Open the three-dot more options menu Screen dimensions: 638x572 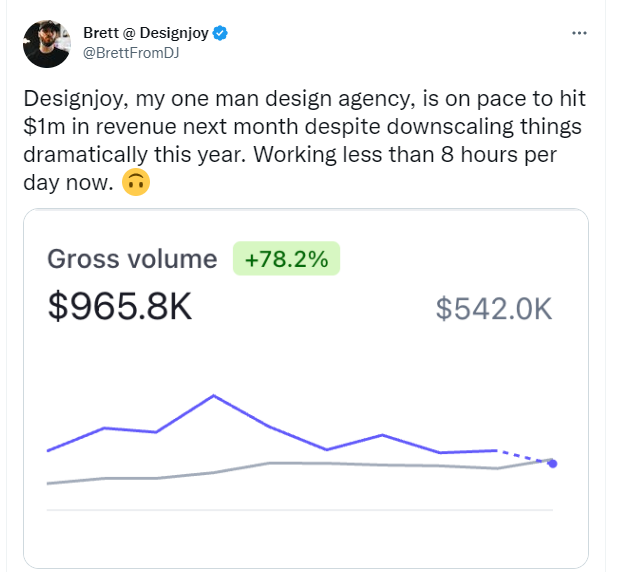579,33
